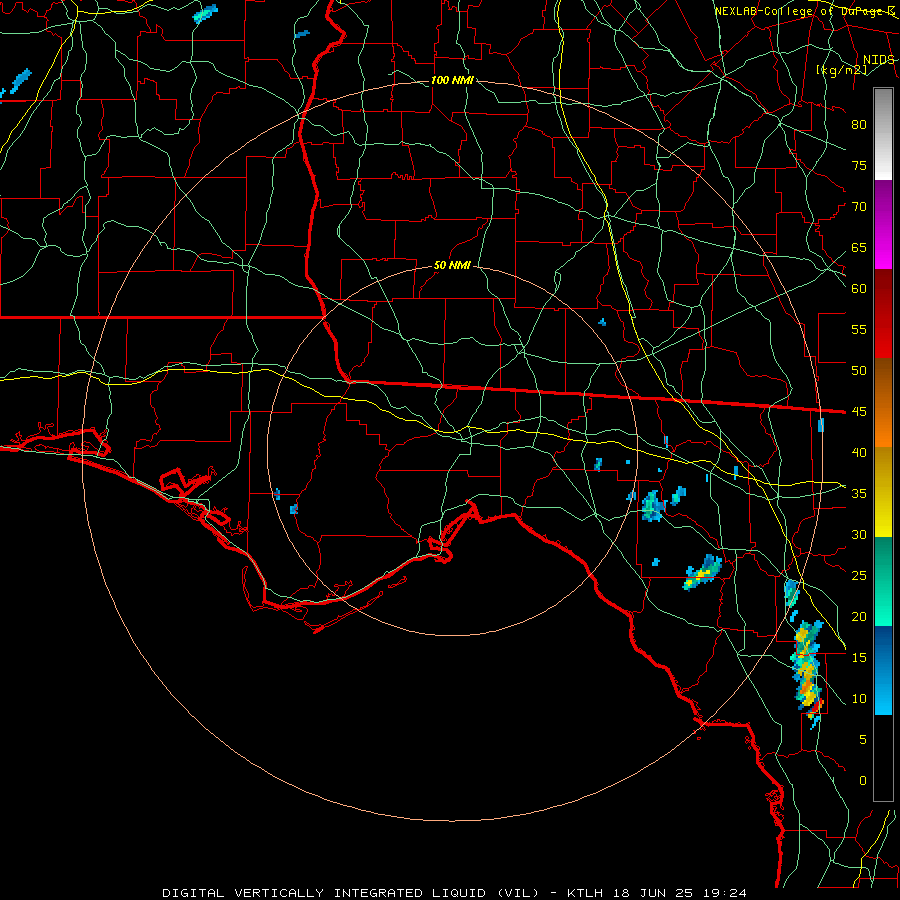Screen dimensions: 900x900
Task: Pick the teal-green band of the color scale
Action: click(x=883, y=581)
